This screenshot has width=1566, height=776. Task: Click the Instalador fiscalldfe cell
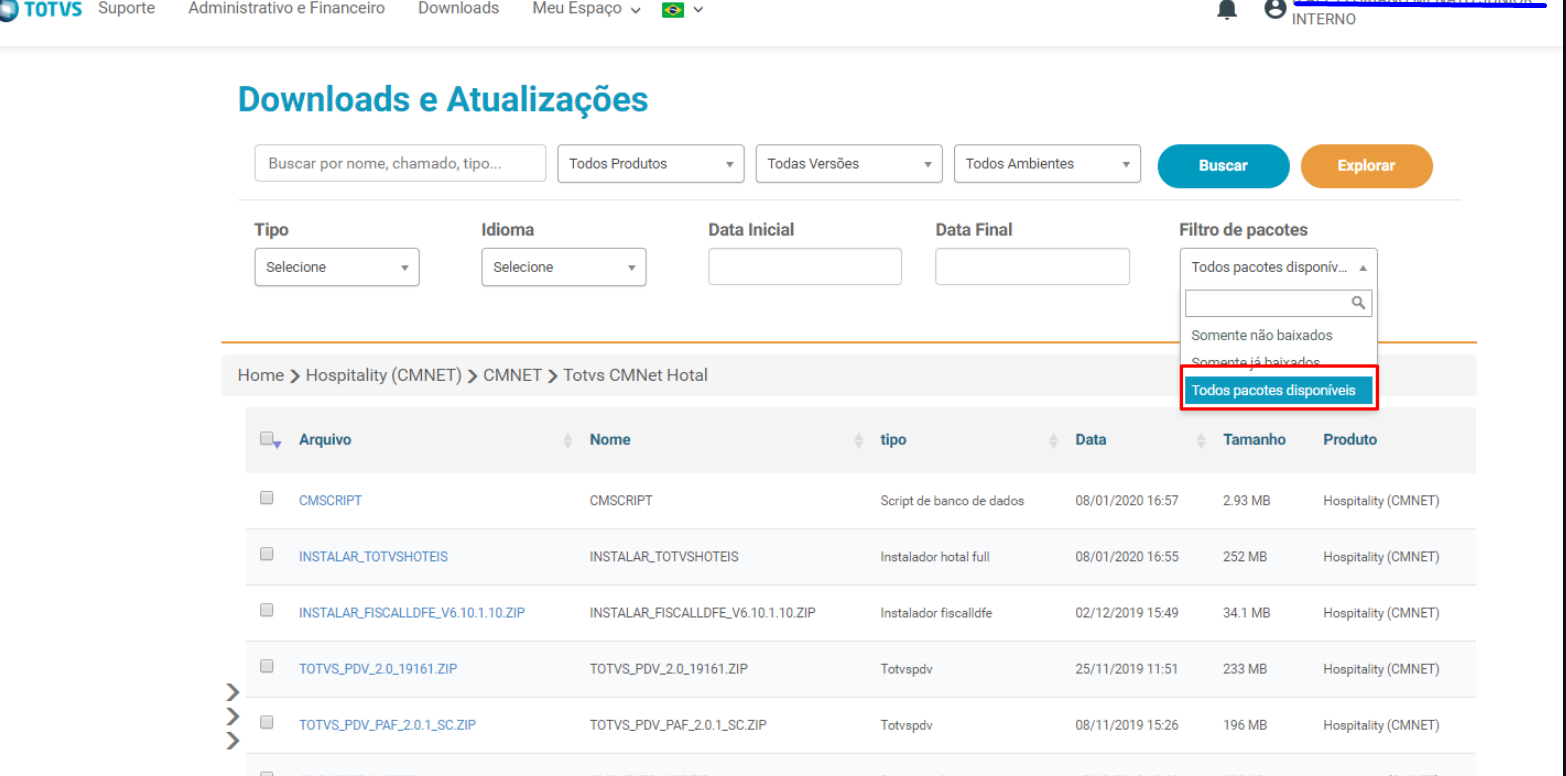[936, 612]
